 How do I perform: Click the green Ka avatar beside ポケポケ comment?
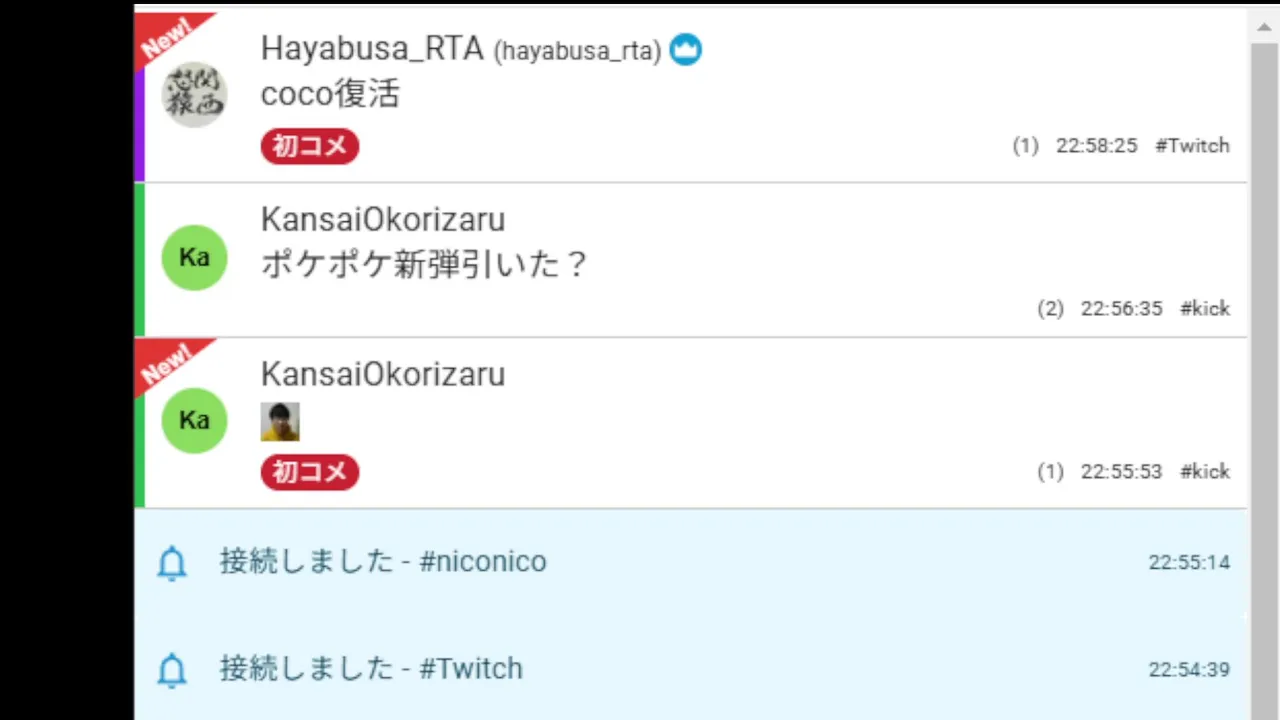click(x=195, y=257)
